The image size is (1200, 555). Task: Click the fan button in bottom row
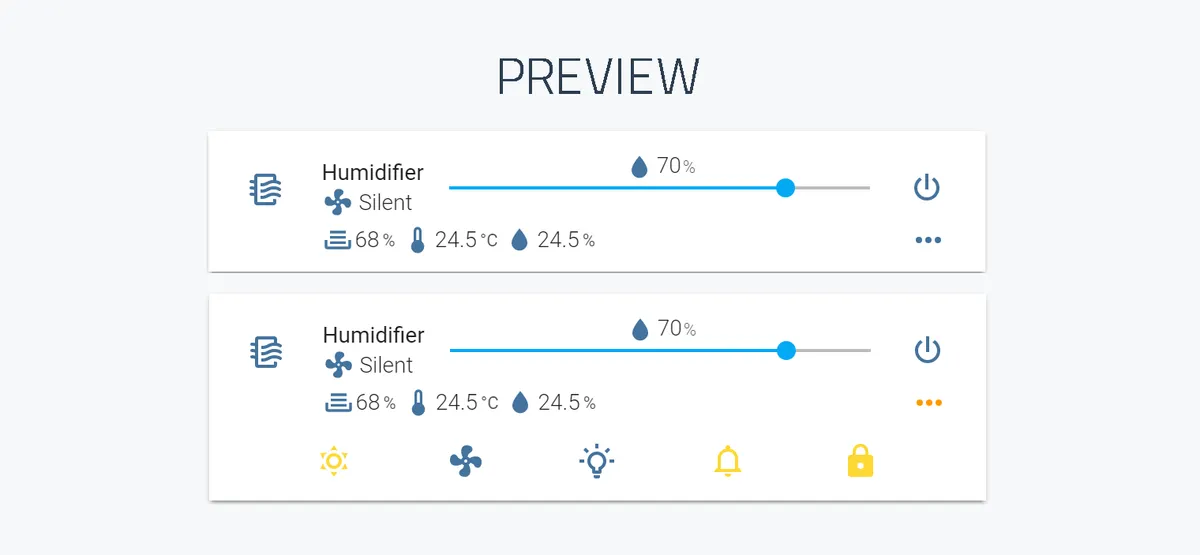pyautogui.click(x=466, y=461)
